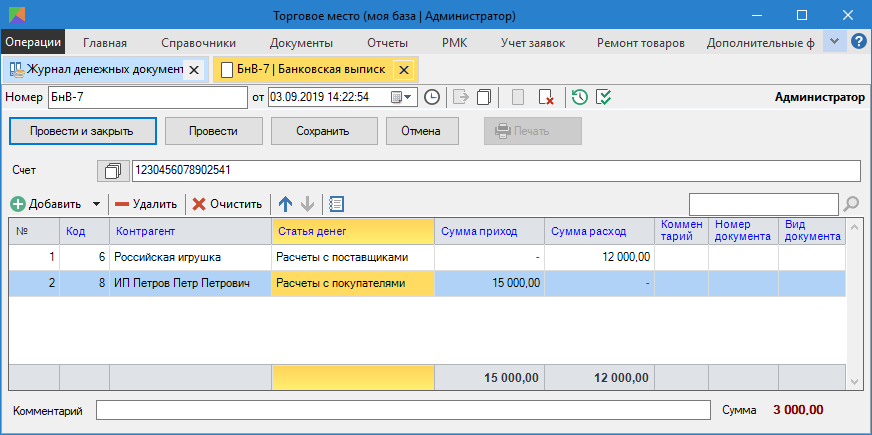Click the Сохранить button
This screenshot has height=435, width=872.
(x=323, y=131)
